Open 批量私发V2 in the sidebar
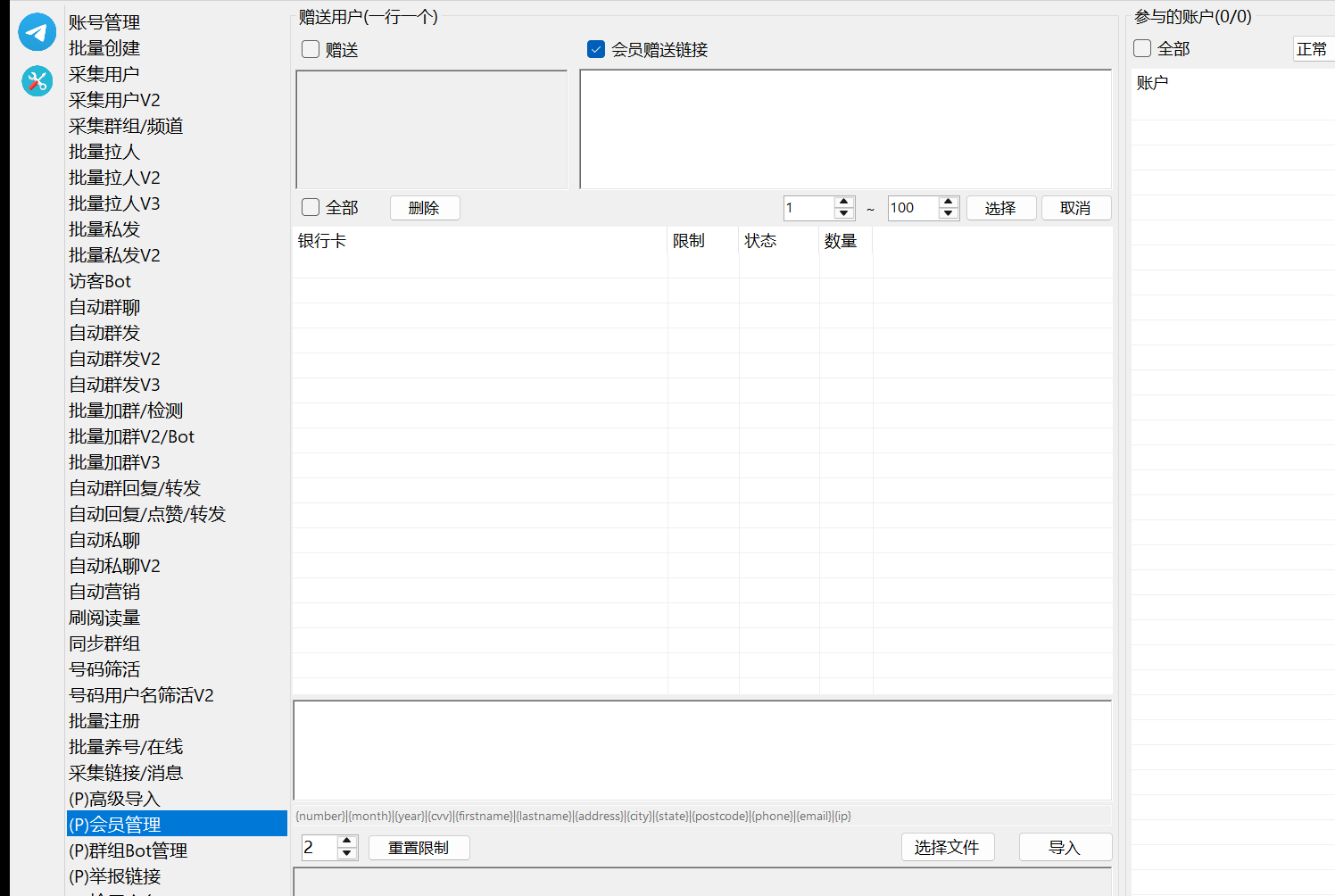This screenshot has width=1335, height=896. click(x=114, y=255)
